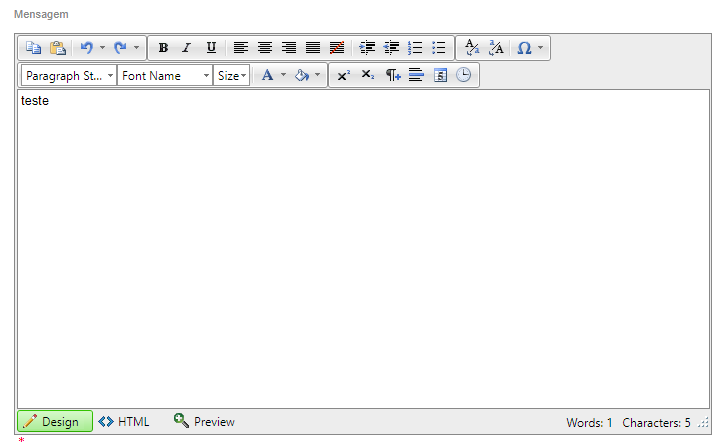This screenshot has width=724, height=448.
Task: Click the Copy icon in toolbar
Action: [x=33, y=48]
